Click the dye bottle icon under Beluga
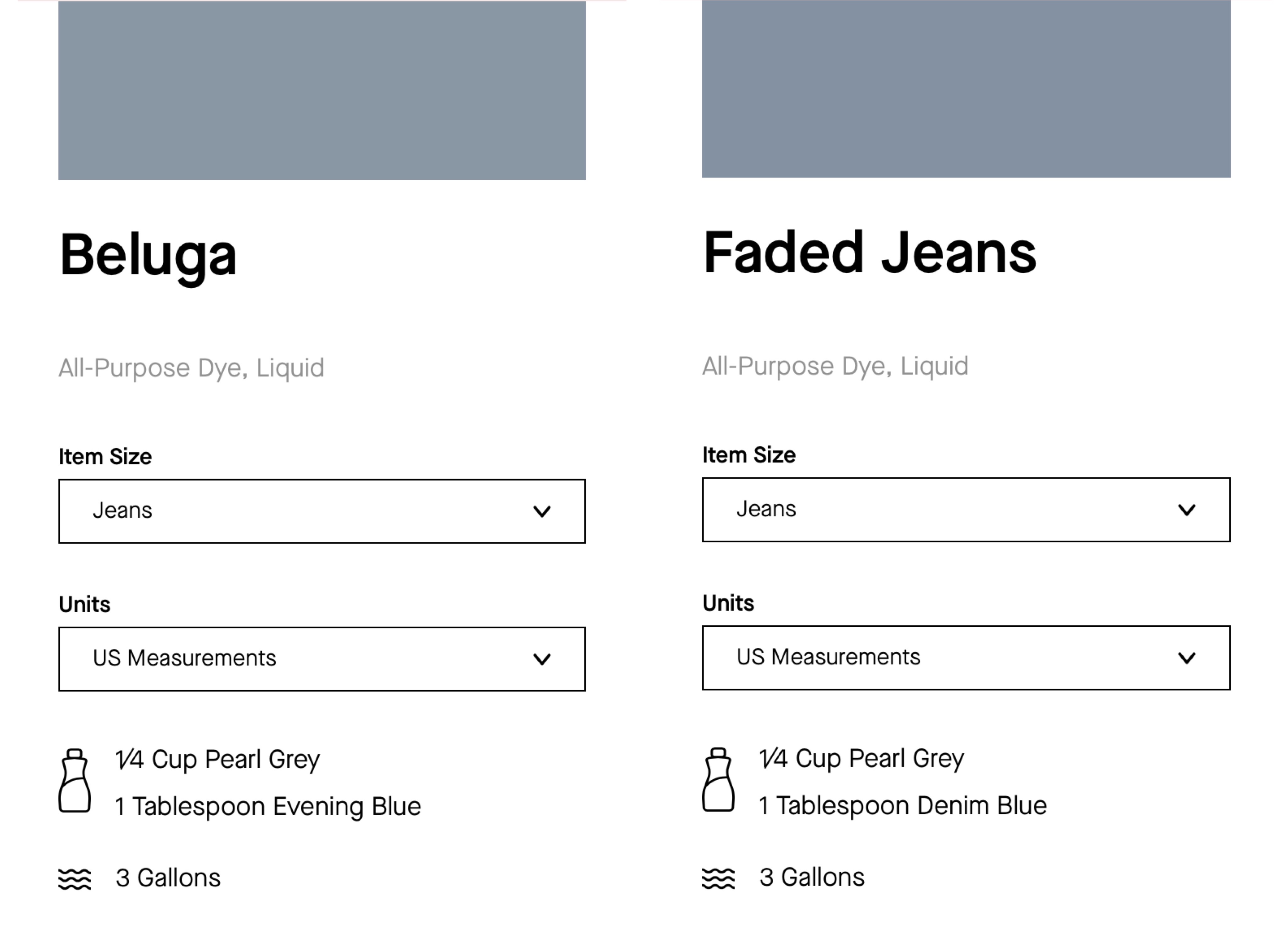This screenshot has height=932, width=1288. coord(74,780)
